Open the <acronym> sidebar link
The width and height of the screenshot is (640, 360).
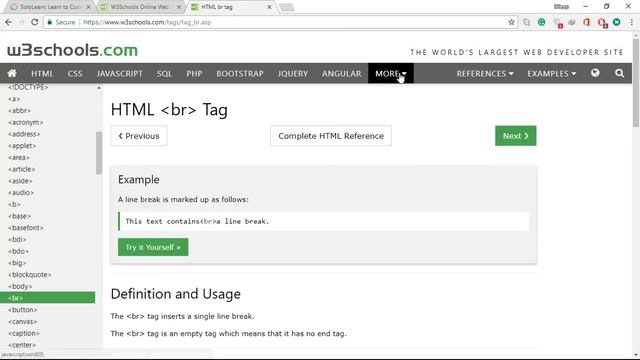pyautogui.click(x=25, y=122)
